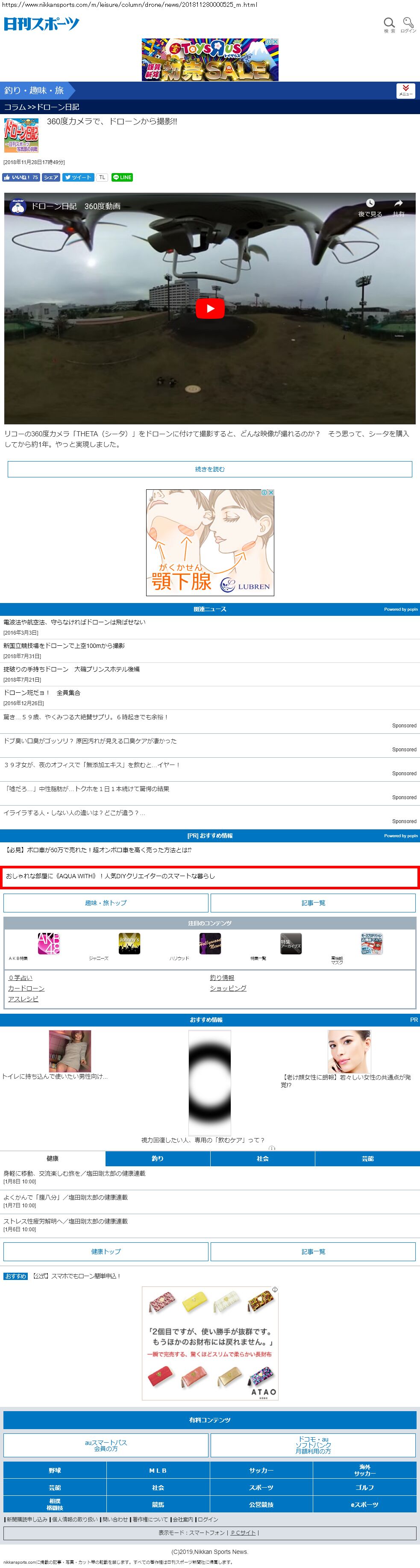
Task: Click the Nikkan Sports logo
Action: click(41, 24)
